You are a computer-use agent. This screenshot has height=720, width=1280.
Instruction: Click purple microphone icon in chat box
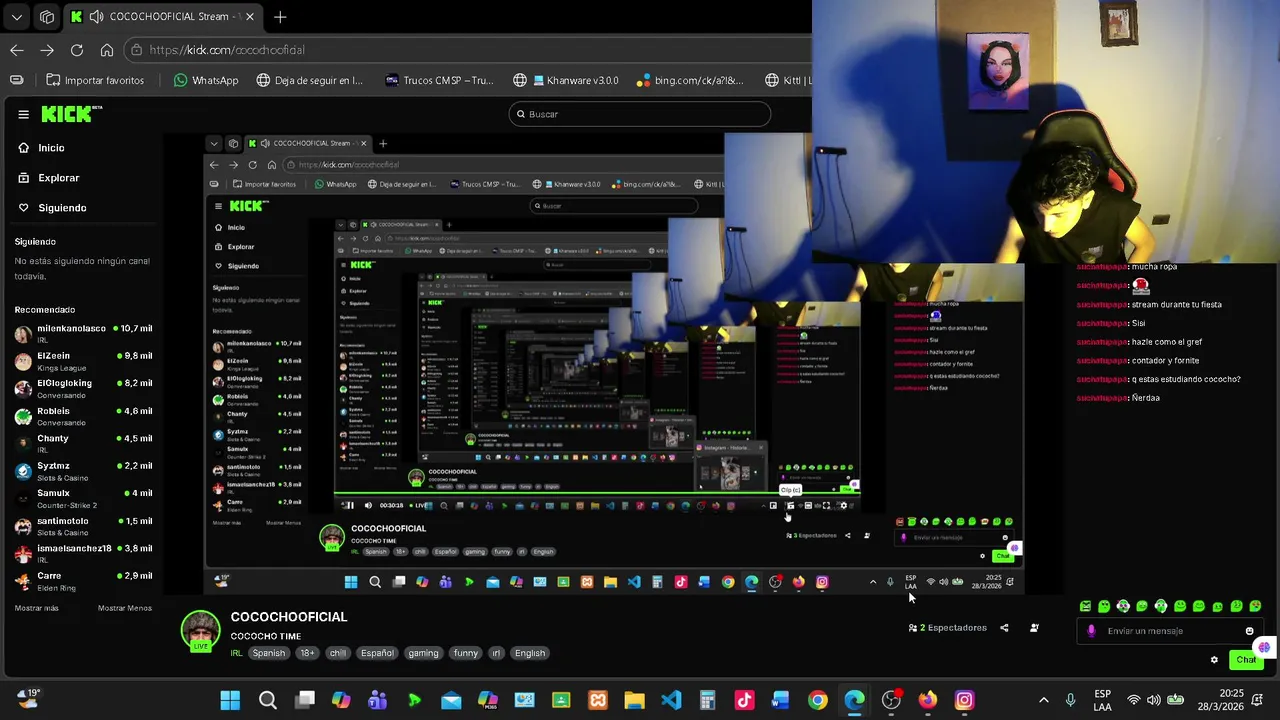click(1091, 631)
